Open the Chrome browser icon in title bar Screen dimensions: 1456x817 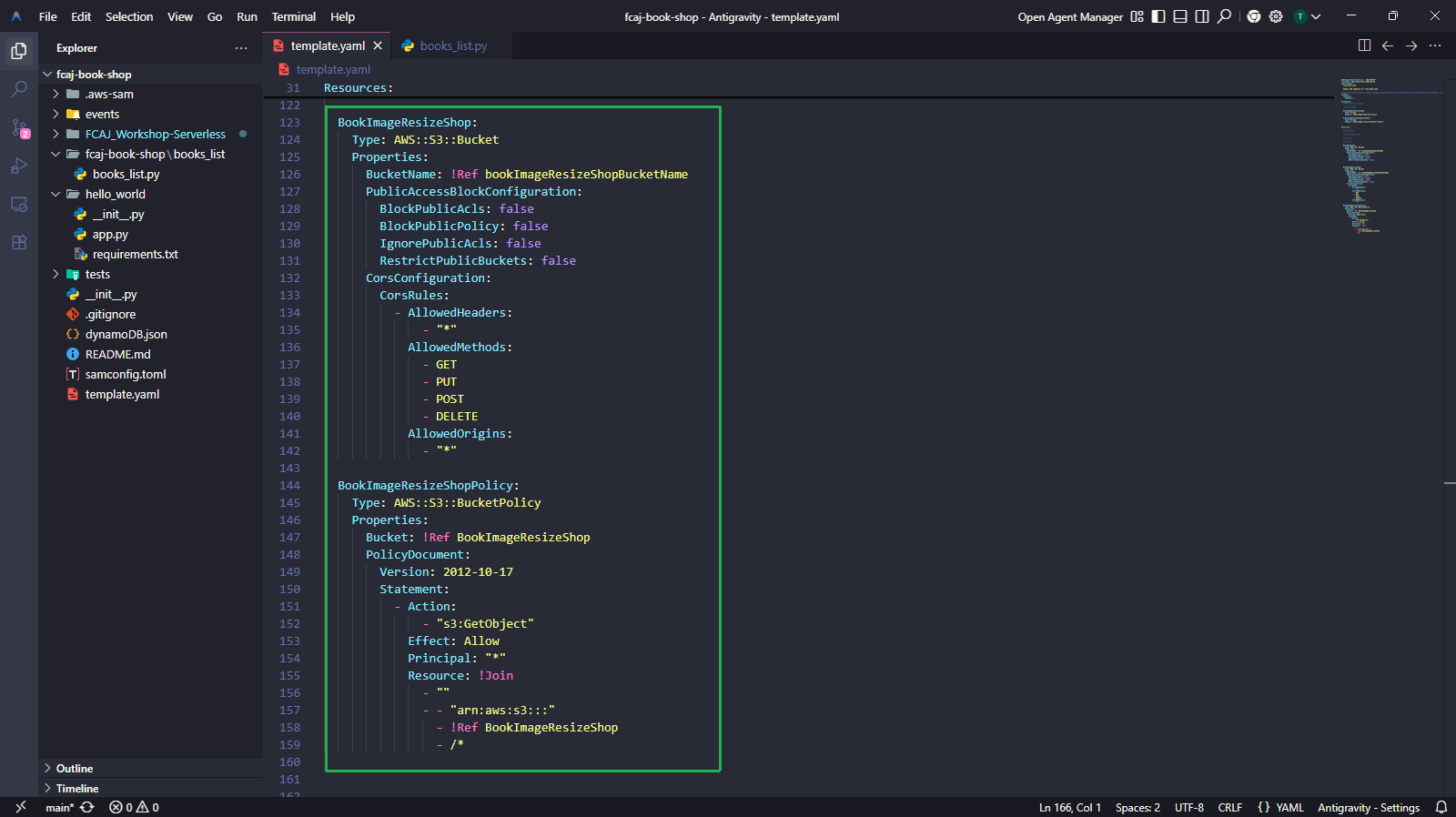point(1254,16)
